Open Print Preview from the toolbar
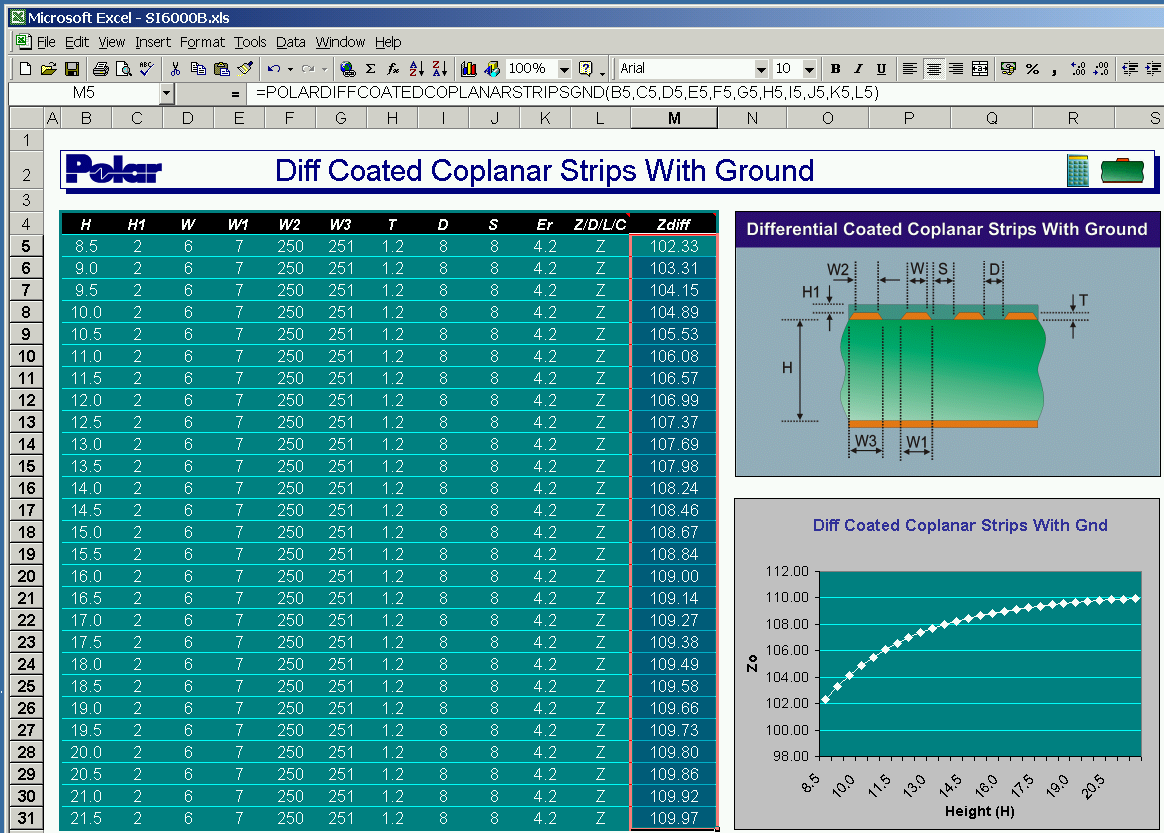 [x=124, y=69]
